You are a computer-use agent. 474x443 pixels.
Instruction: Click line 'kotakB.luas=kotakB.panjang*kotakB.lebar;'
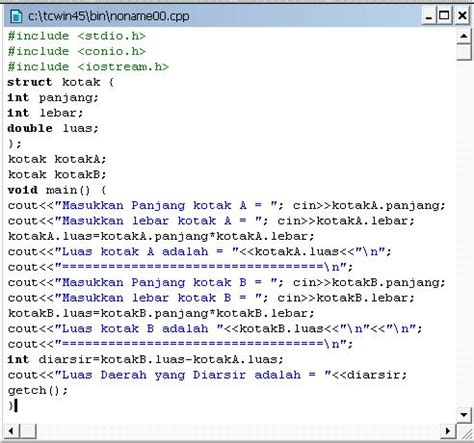click(x=161, y=313)
